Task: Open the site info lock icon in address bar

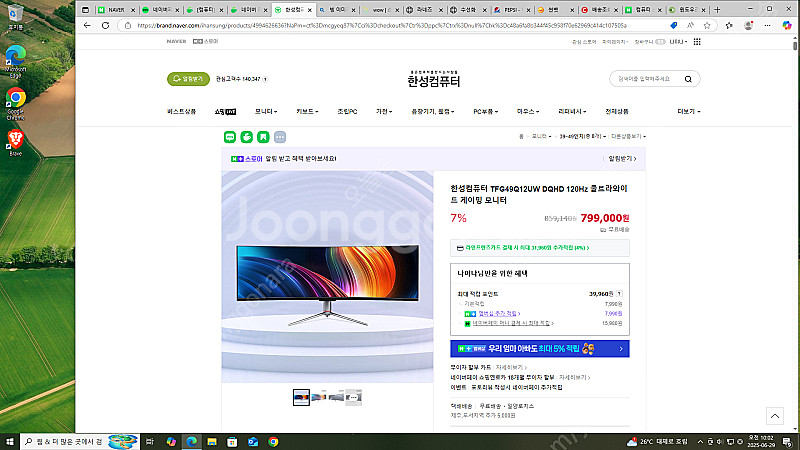Action: pyautogui.click(x=128, y=26)
